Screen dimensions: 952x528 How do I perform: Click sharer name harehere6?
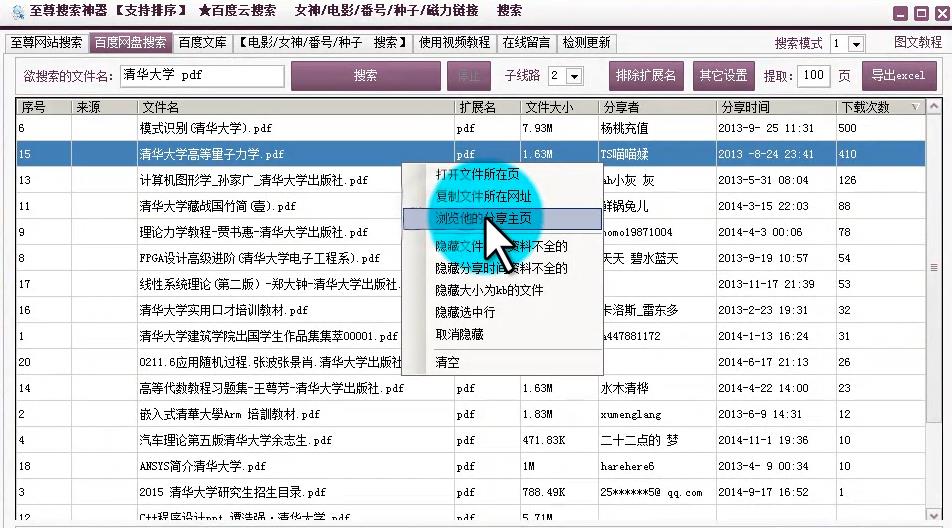point(628,467)
